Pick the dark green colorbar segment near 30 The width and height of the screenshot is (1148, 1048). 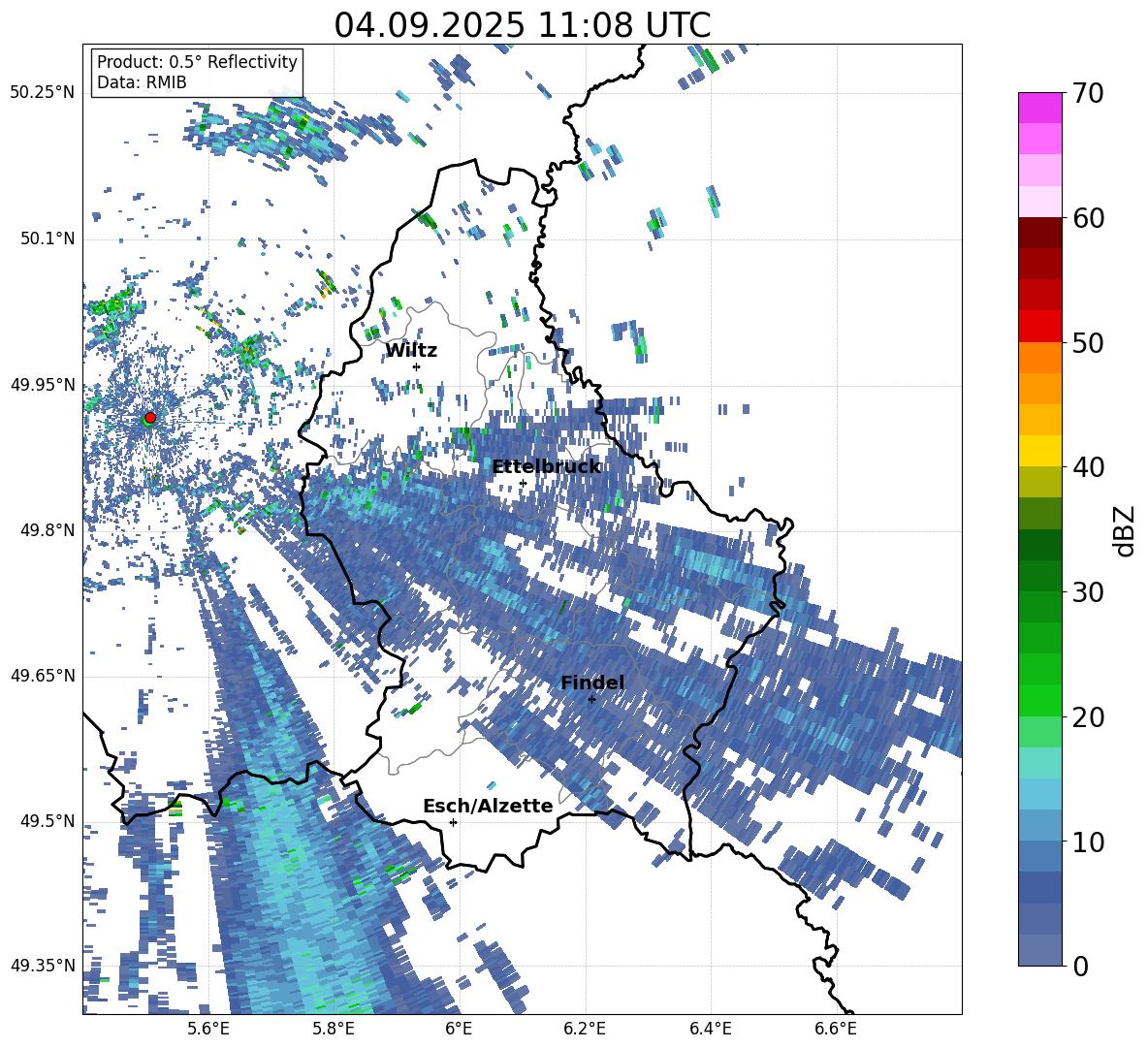[x=1039, y=575]
